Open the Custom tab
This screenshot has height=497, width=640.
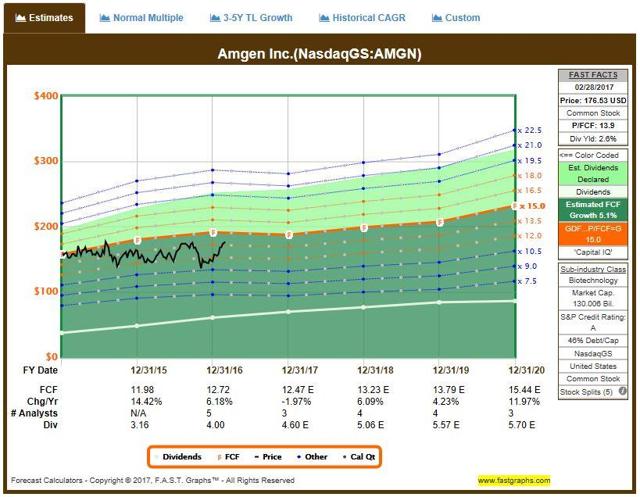[x=456, y=18]
